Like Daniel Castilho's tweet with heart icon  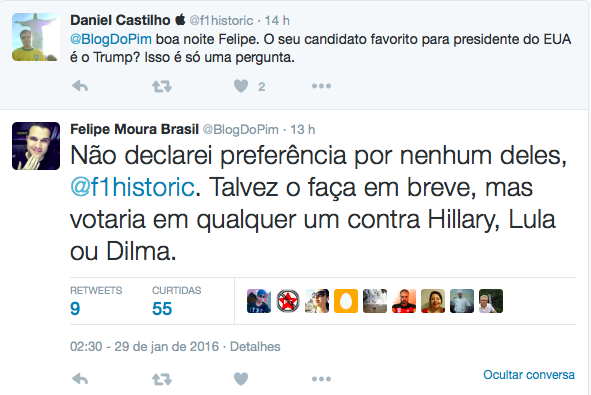pyautogui.click(x=241, y=86)
